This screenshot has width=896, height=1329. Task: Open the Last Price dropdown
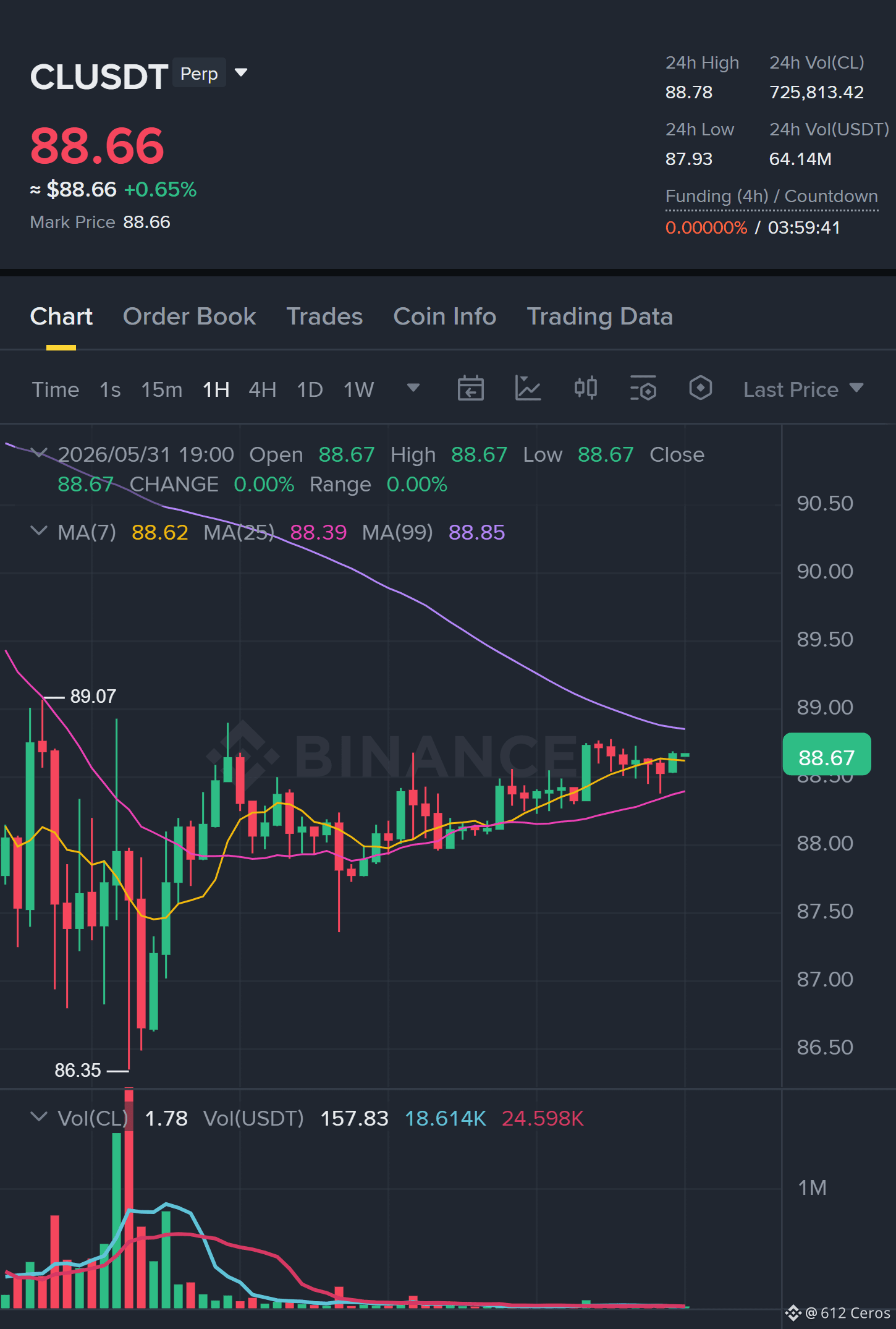coord(803,389)
